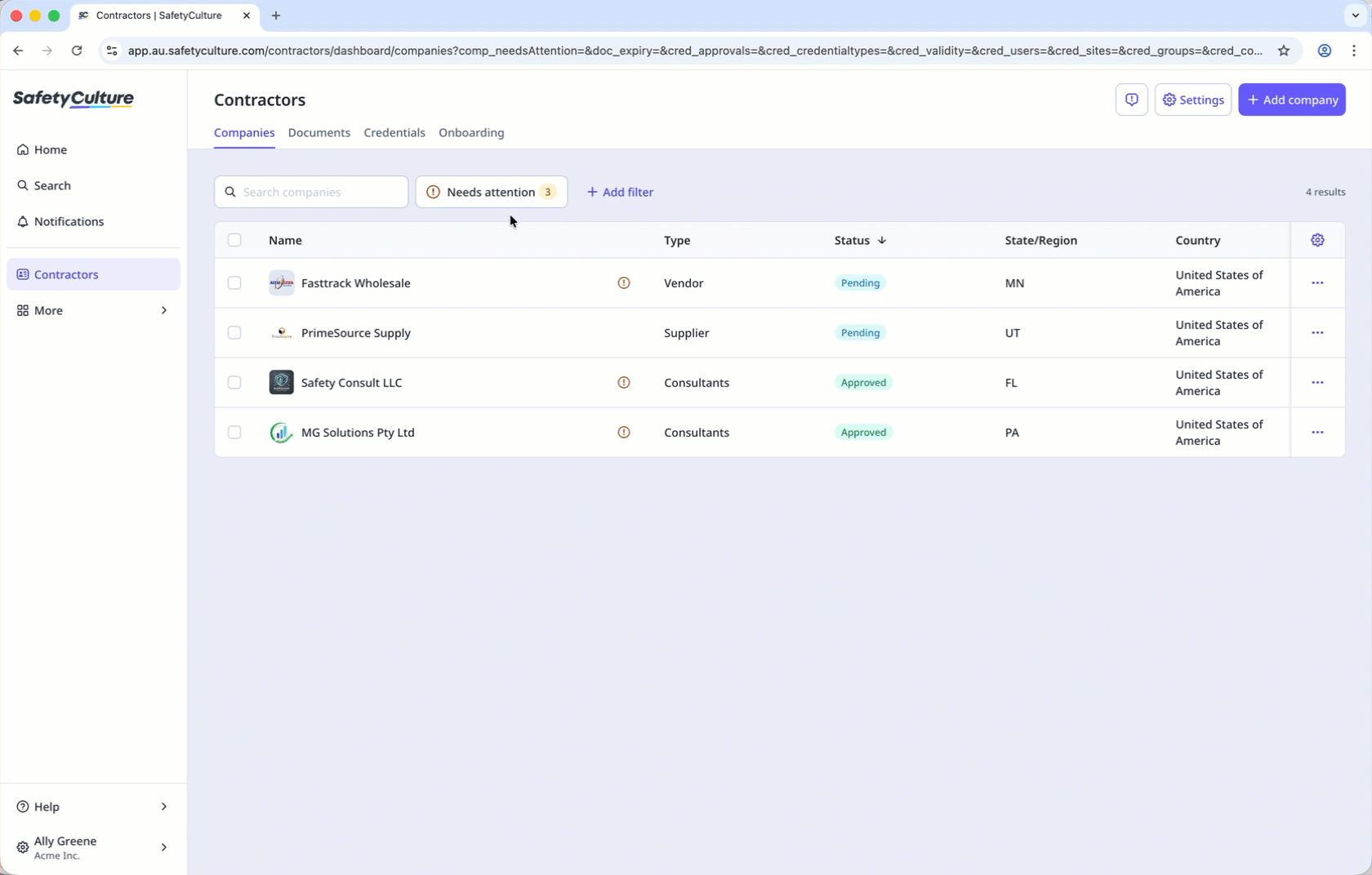1372x875 pixels.
Task: Open Safety Consult LLC company name
Action: pos(352,383)
